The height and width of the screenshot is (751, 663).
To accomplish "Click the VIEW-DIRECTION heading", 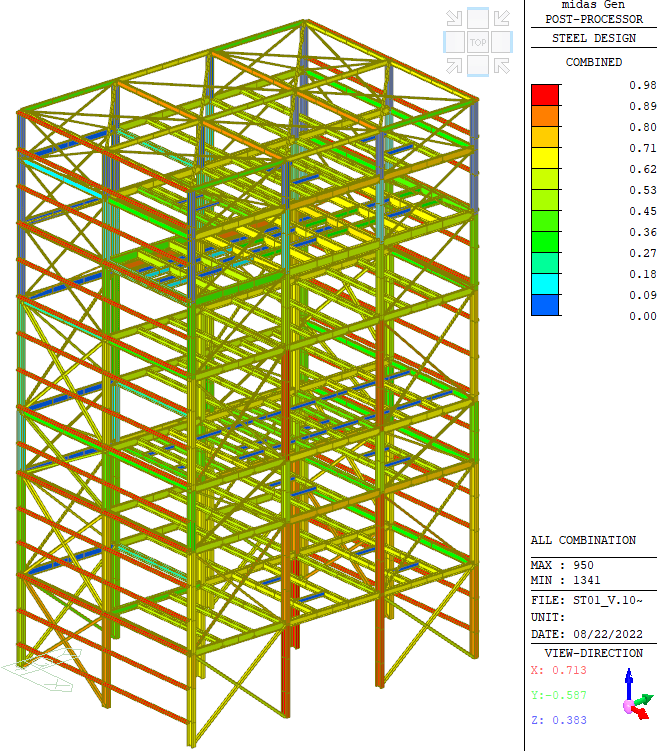I will click(594, 653).
